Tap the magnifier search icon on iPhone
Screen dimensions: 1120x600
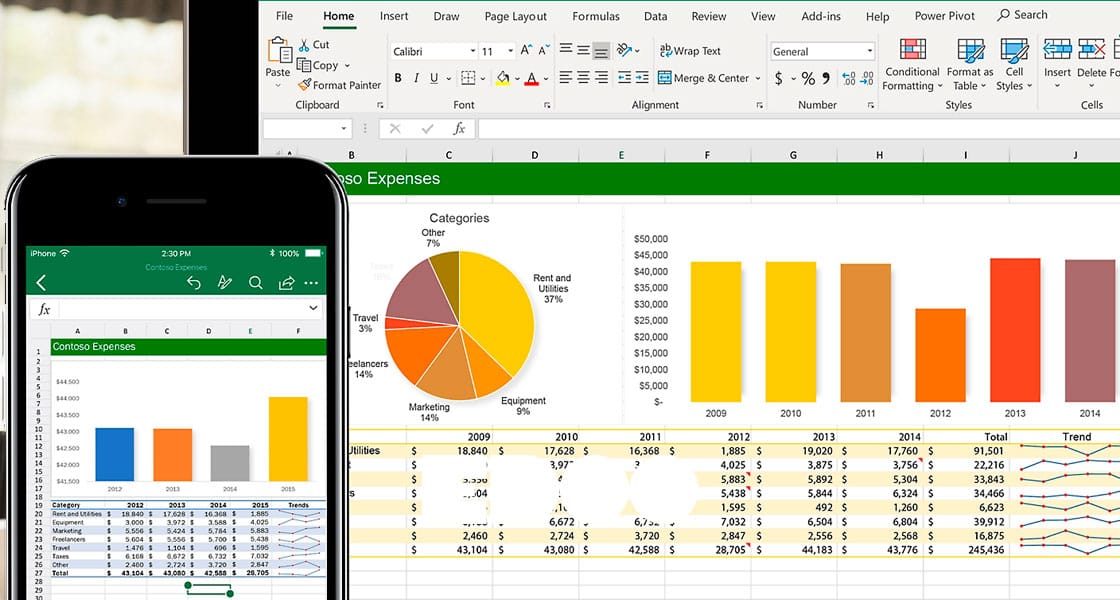tap(255, 283)
